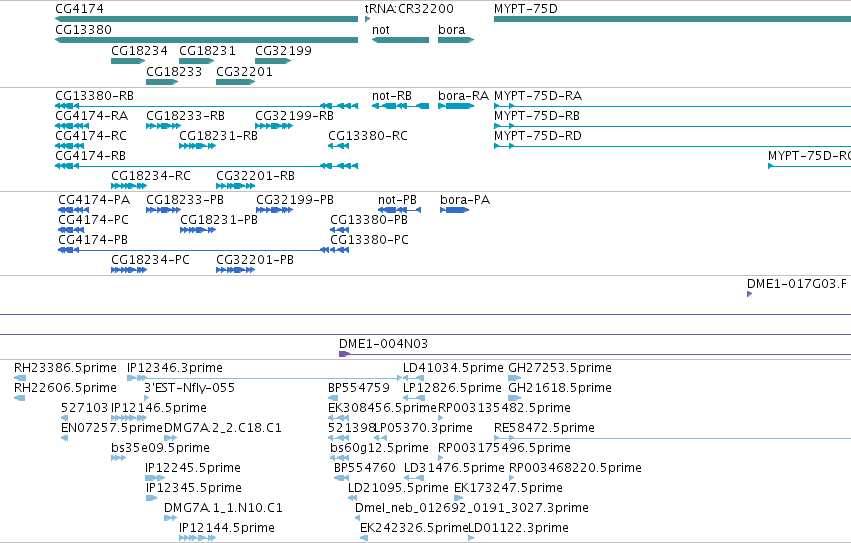Select the MYPT-75D-RA transcript label
851x543 pixels.
(x=538, y=96)
